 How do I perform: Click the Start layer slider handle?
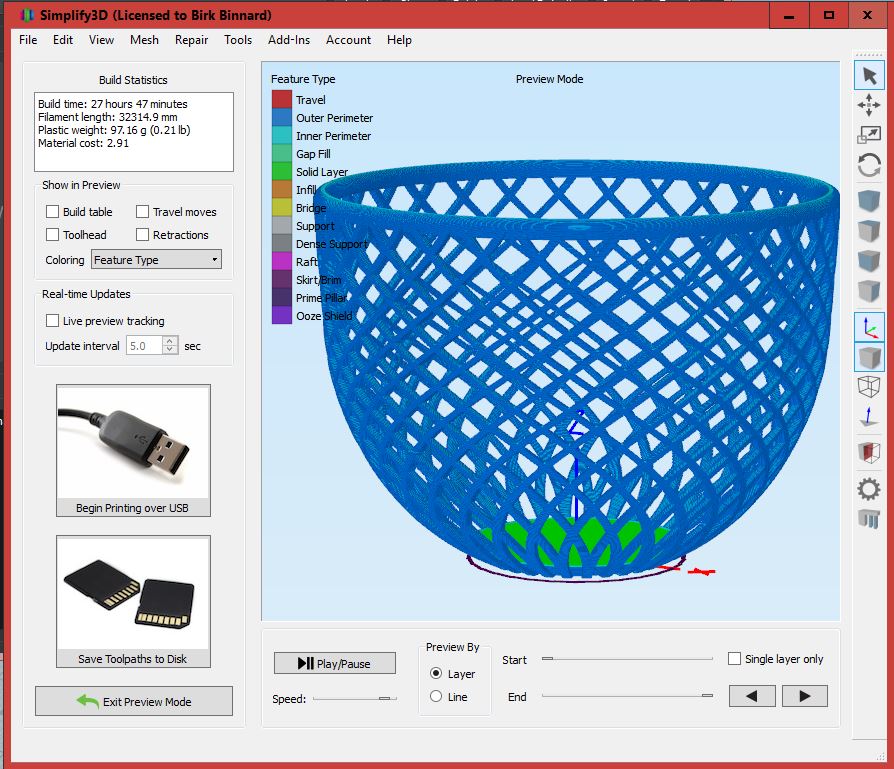pos(547,658)
